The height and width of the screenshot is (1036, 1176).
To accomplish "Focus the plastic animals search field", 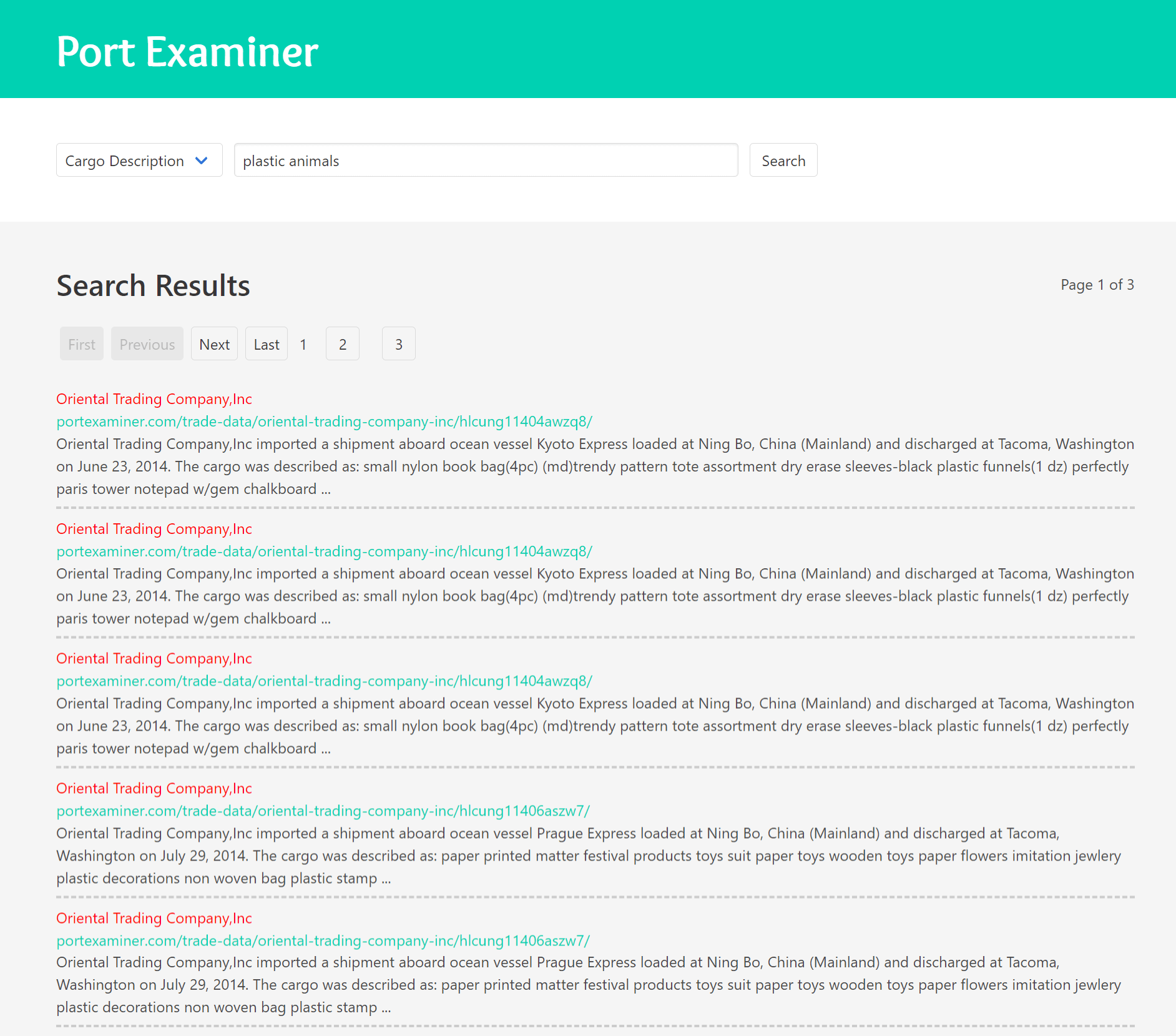I will coord(486,160).
